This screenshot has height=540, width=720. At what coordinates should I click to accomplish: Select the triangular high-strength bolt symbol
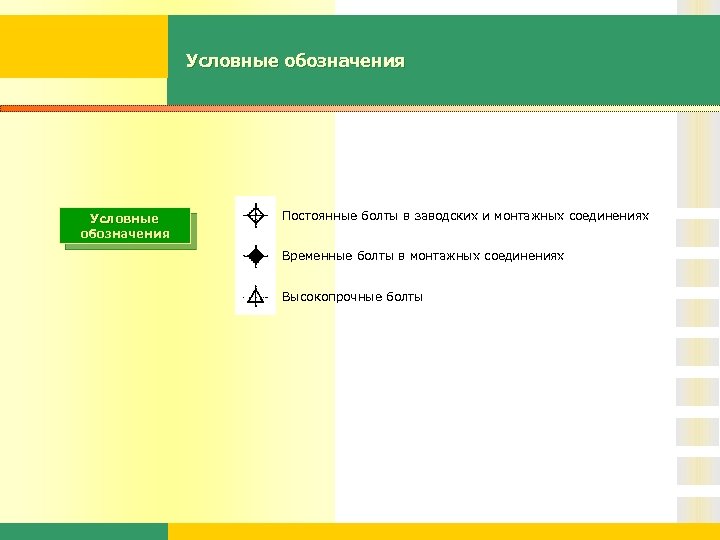point(255,296)
